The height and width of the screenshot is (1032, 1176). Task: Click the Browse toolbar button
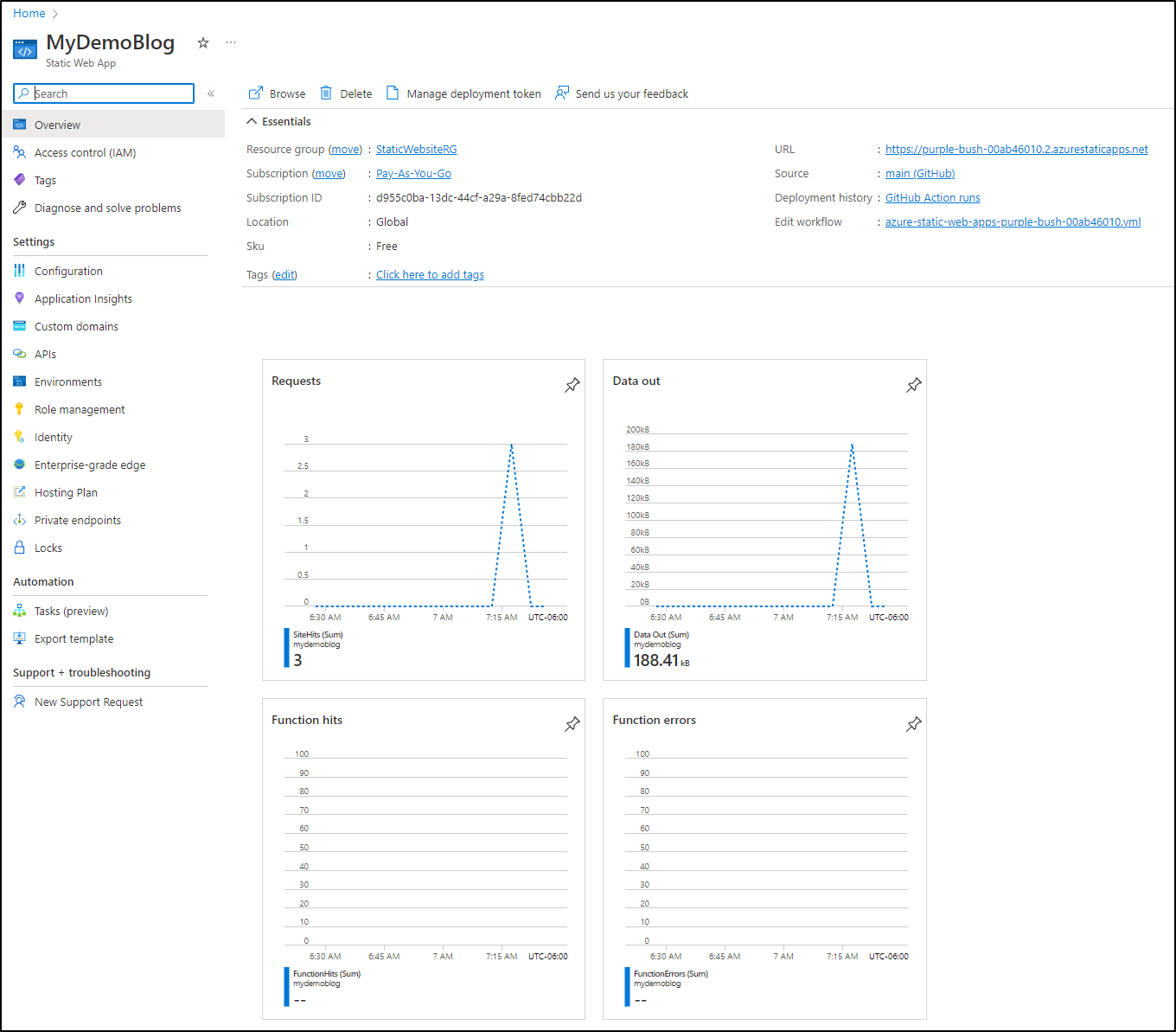[277, 93]
